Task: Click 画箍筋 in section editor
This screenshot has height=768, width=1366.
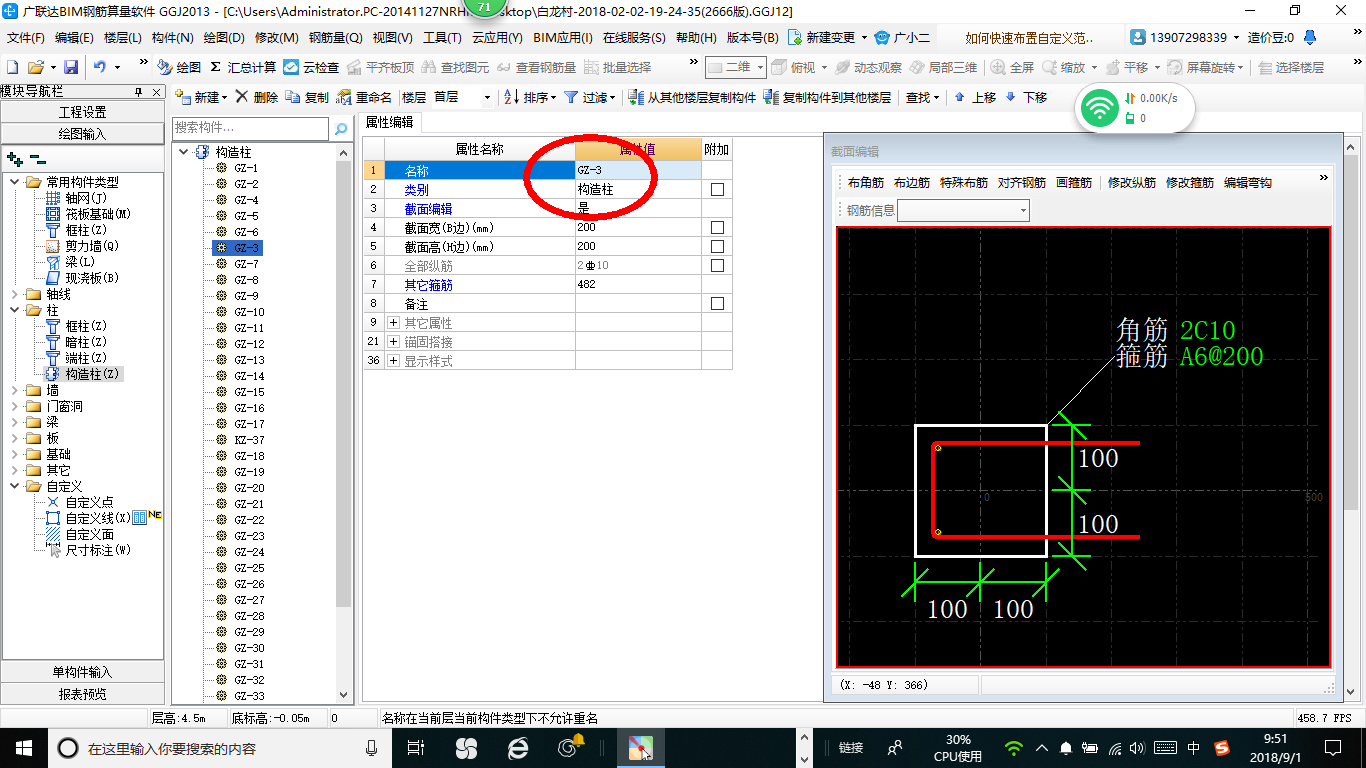Action: point(1073,183)
